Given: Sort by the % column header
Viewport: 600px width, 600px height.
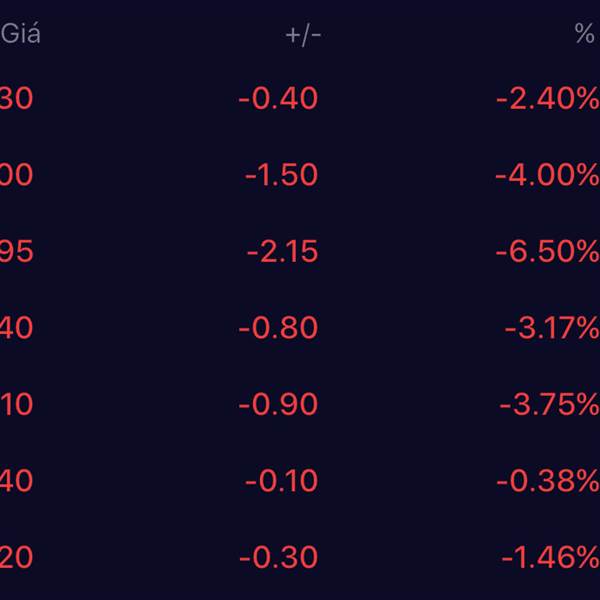Looking at the screenshot, I should [585, 34].
